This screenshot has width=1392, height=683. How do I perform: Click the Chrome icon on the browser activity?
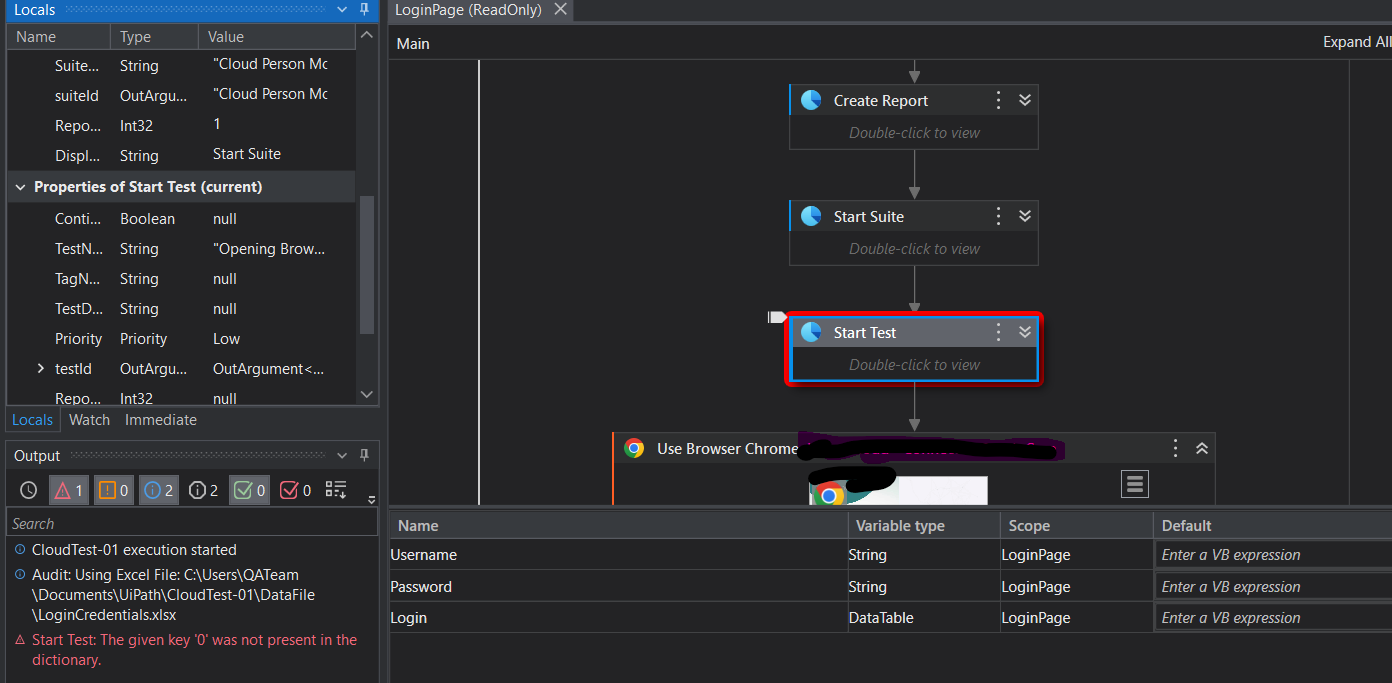pyautogui.click(x=635, y=448)
